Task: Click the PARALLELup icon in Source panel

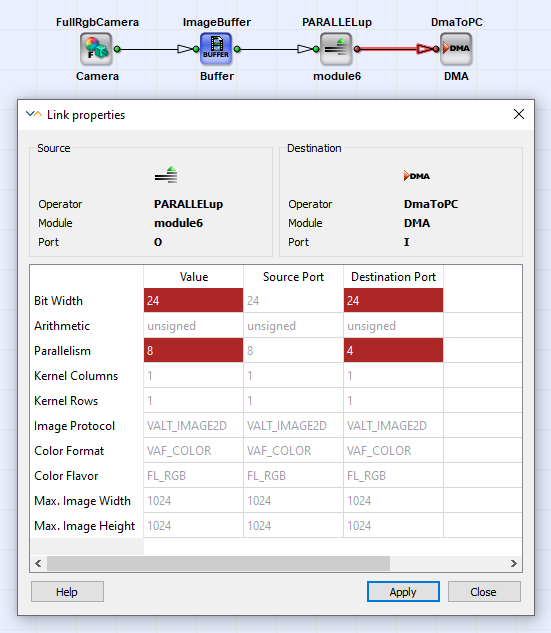Action: coord(166,175)
